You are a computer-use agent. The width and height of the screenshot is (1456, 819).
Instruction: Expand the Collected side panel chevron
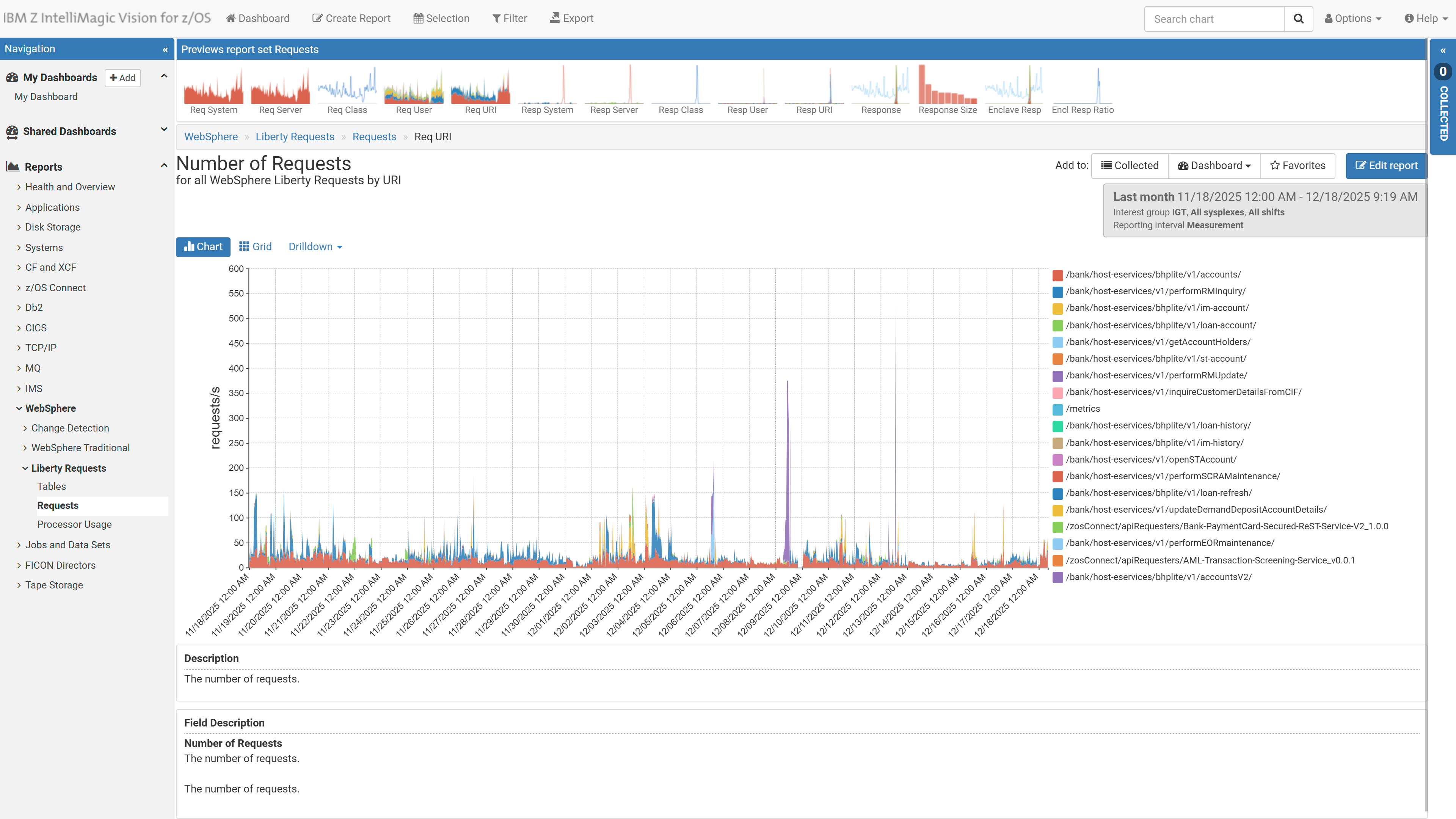tap(1443, 51)
